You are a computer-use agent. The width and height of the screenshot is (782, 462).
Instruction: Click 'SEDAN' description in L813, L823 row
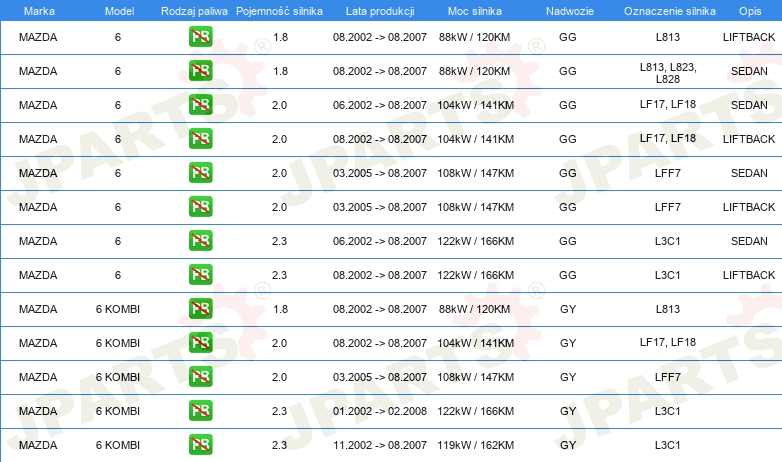click(x=749, y=71)
